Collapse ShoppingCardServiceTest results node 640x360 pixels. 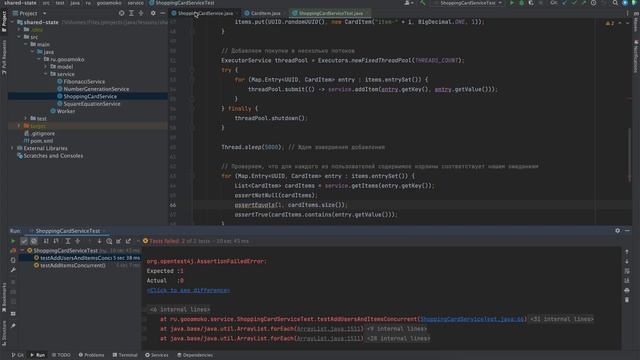(x=22, y=251)
